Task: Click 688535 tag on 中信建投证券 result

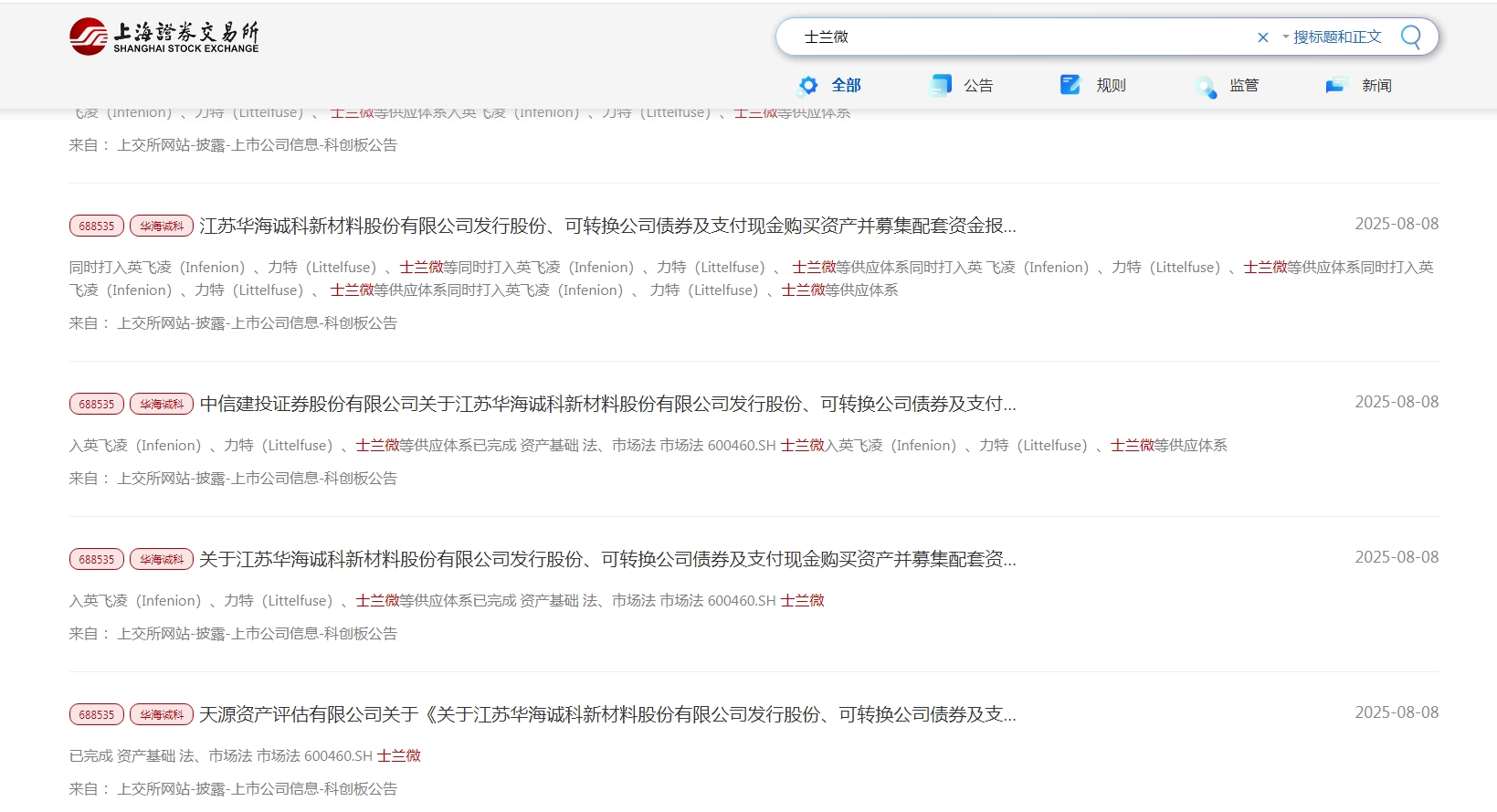Action: (x=97, y=404)
